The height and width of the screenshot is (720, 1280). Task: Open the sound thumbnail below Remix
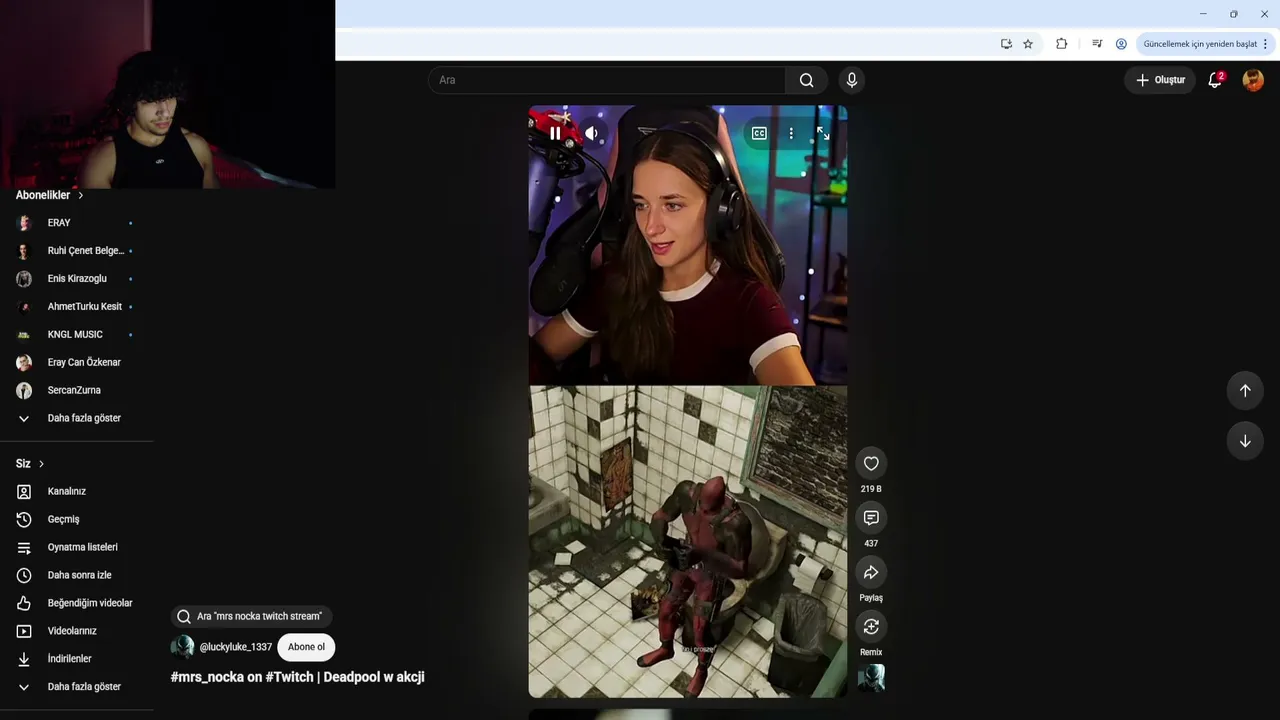pyautogui.click(x=871, y=678)
